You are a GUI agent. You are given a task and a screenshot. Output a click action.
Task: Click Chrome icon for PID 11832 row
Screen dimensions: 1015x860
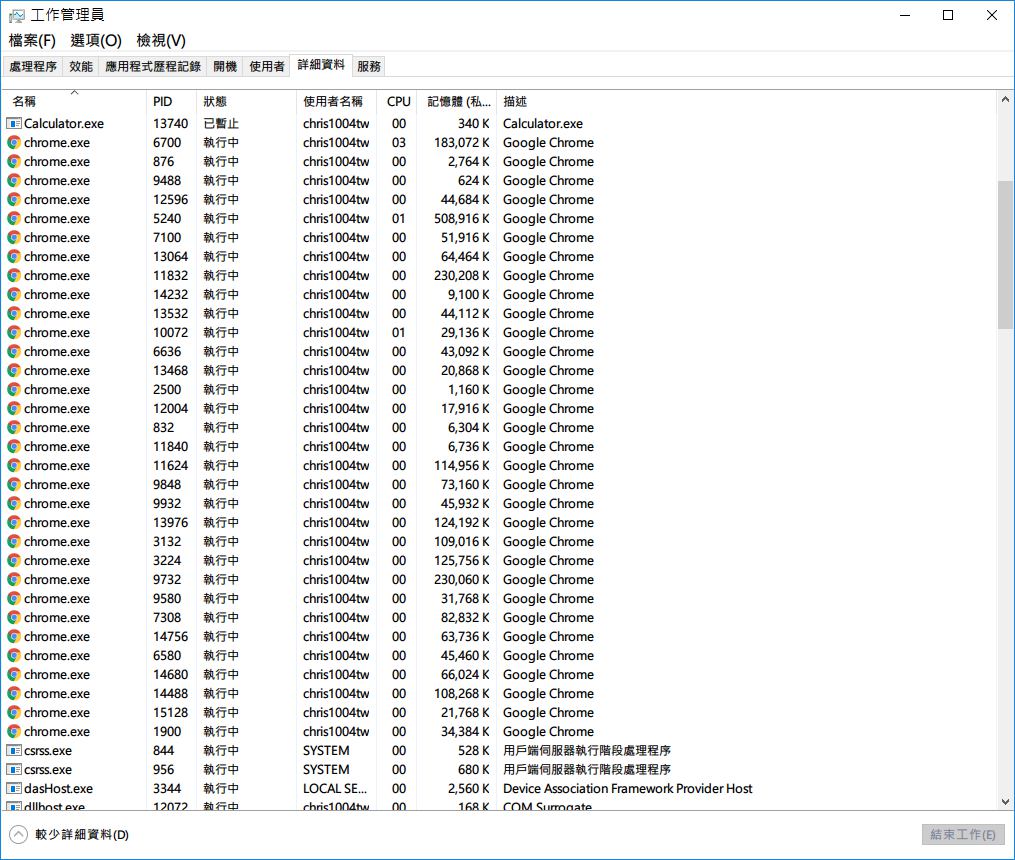tap(14, 276)
